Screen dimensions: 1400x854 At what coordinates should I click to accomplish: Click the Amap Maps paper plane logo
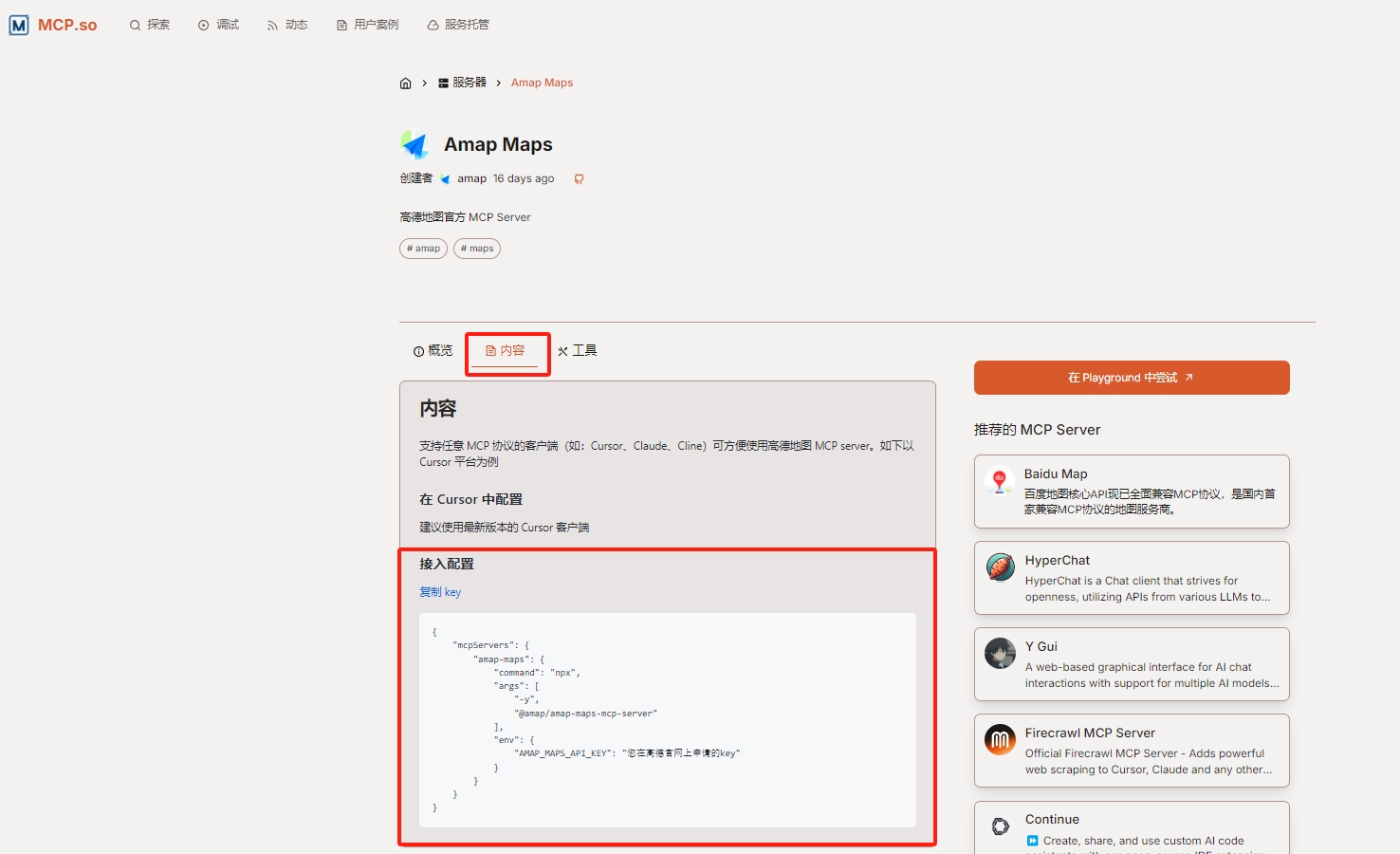coord(414,144)
